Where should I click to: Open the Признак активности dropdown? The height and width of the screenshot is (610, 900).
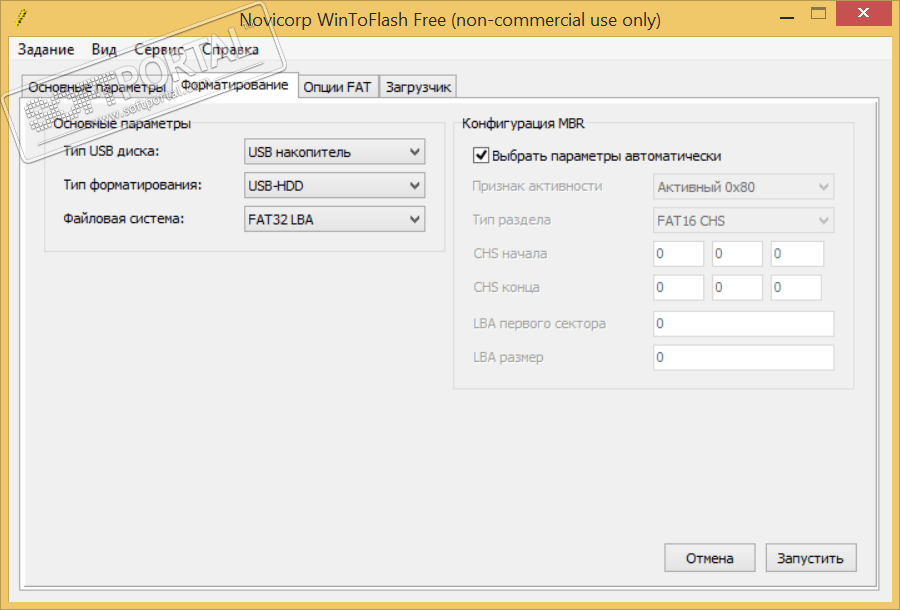[x=743, y=187]
